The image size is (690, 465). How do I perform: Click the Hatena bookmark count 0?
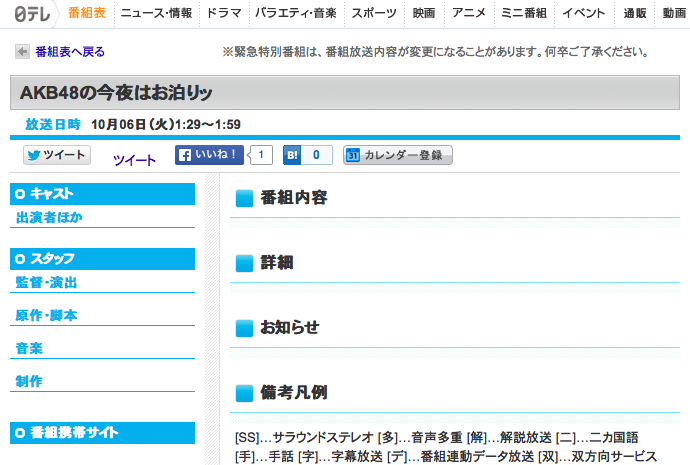tap(316, 155)
